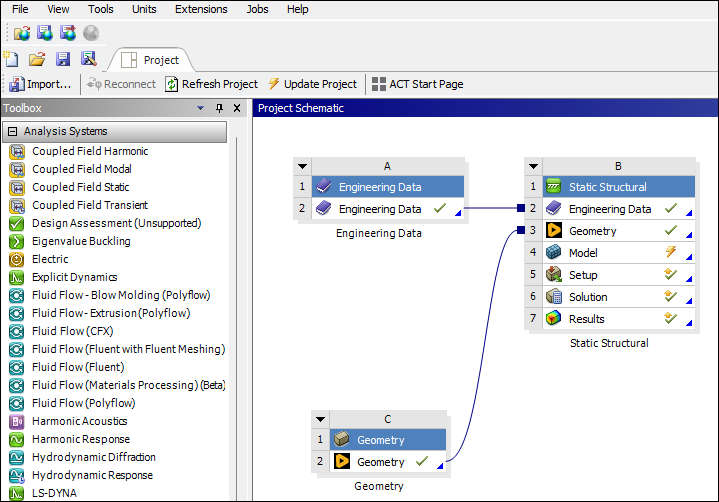Click the Save project floppy icon
719x502 pixels.
click(x=63, y=59)
